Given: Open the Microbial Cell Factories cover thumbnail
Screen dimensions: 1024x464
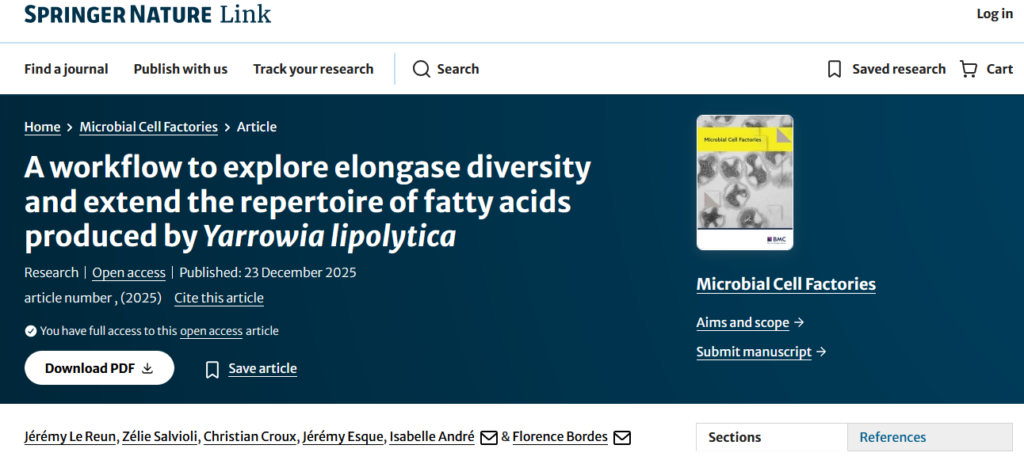Looking at the screenshot, I should [x=744, y=182].
